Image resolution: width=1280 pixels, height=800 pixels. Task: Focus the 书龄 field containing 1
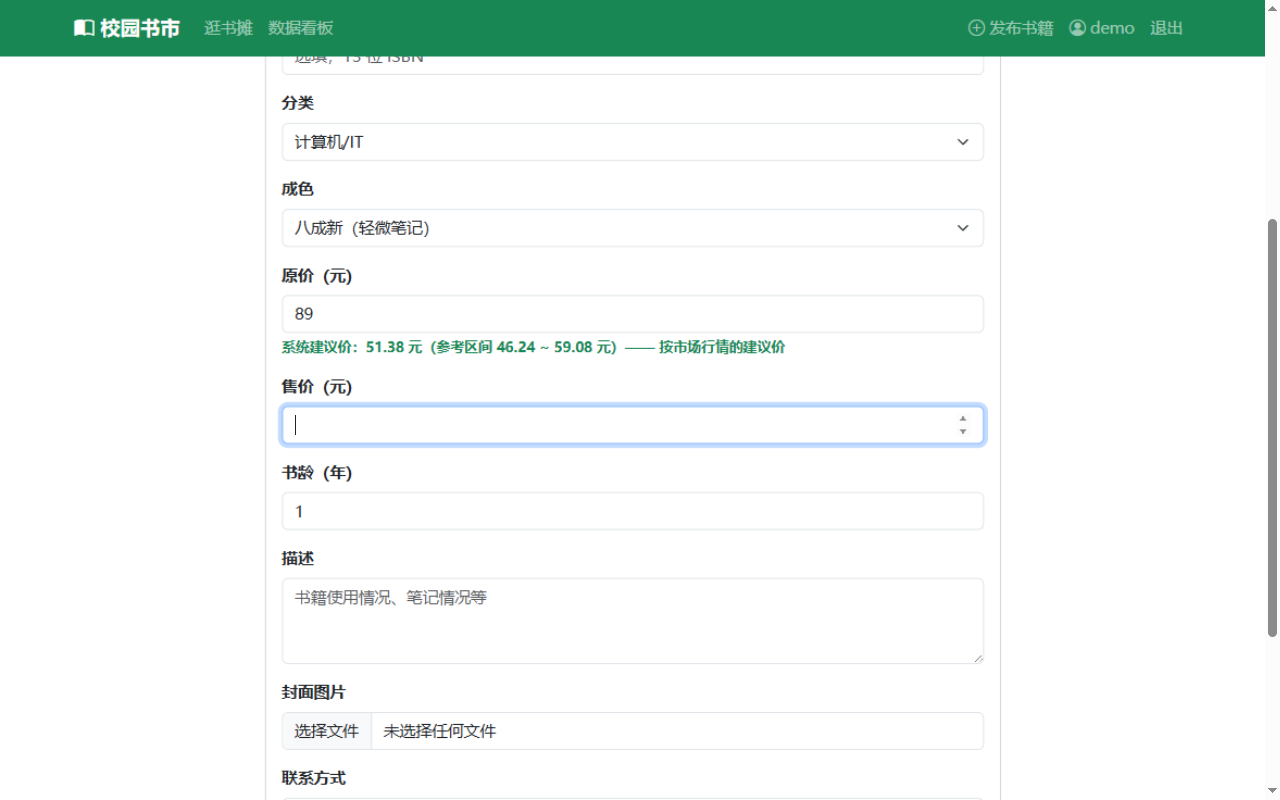click(x=632, y=511)
